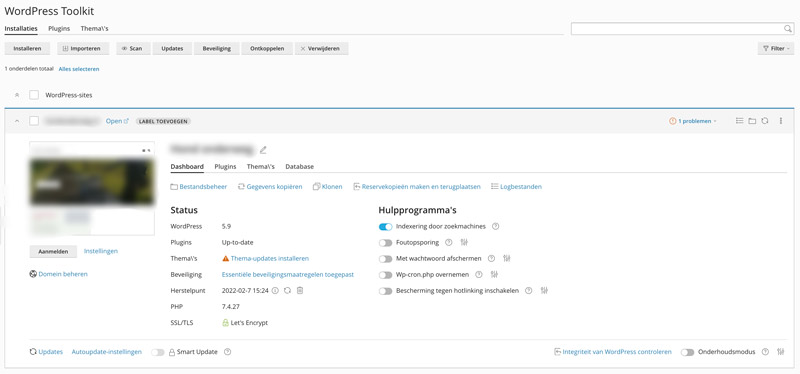Open Integriteit van WordPress controleren
This screenshot has height=374, width=800.
(x=613, y=352)
